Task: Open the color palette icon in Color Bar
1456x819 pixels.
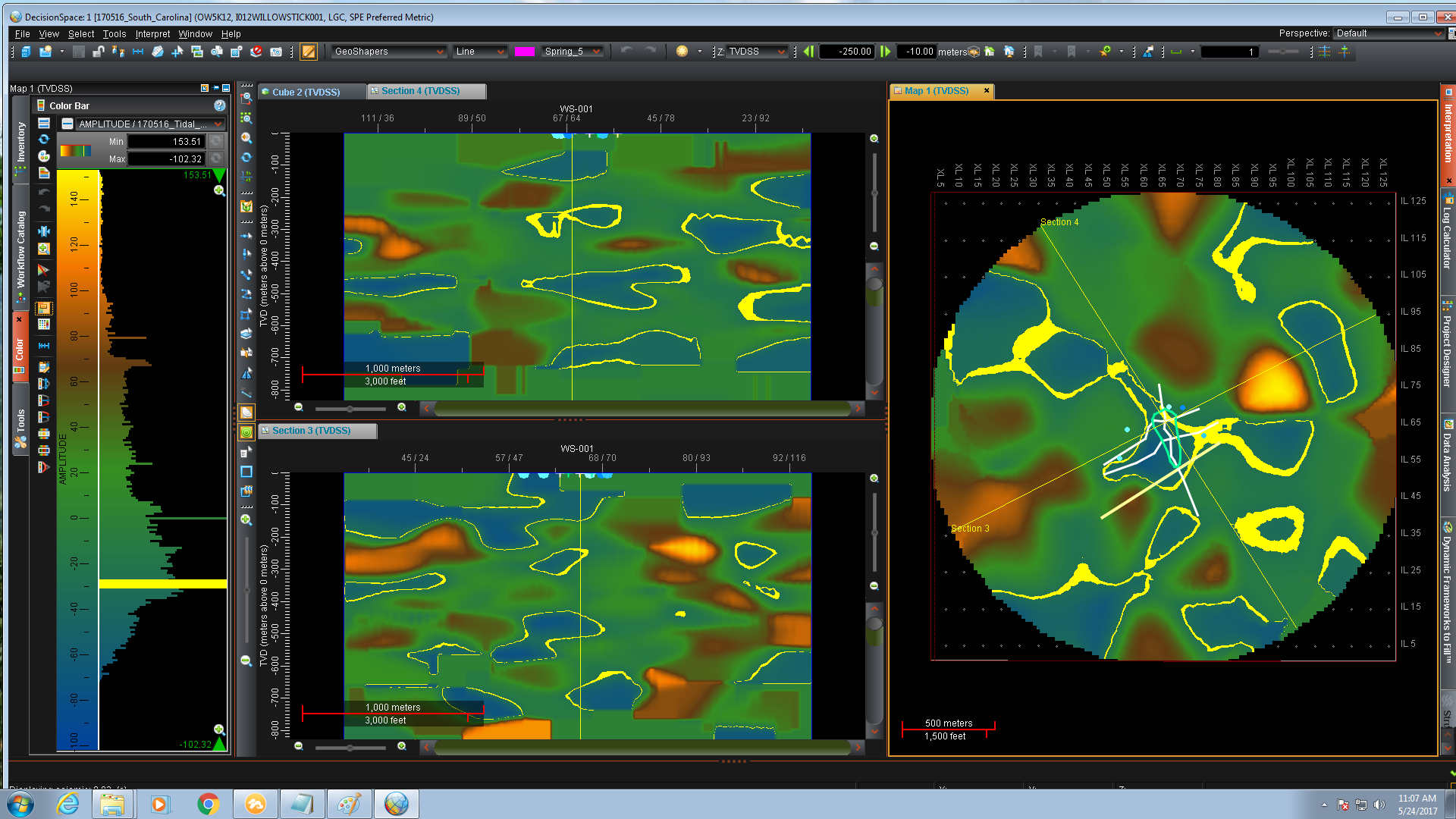Action: tap(44, 156)
